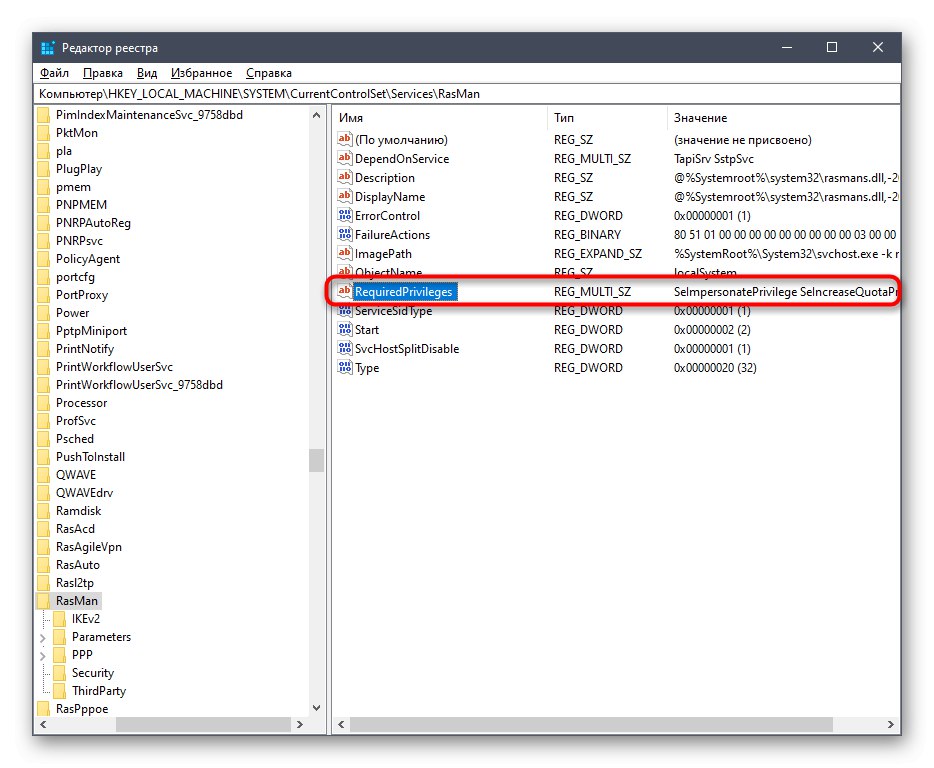This screenshot has height=768, width=934.
Task: Open the Файл menu
Action: tap(54, 73)
